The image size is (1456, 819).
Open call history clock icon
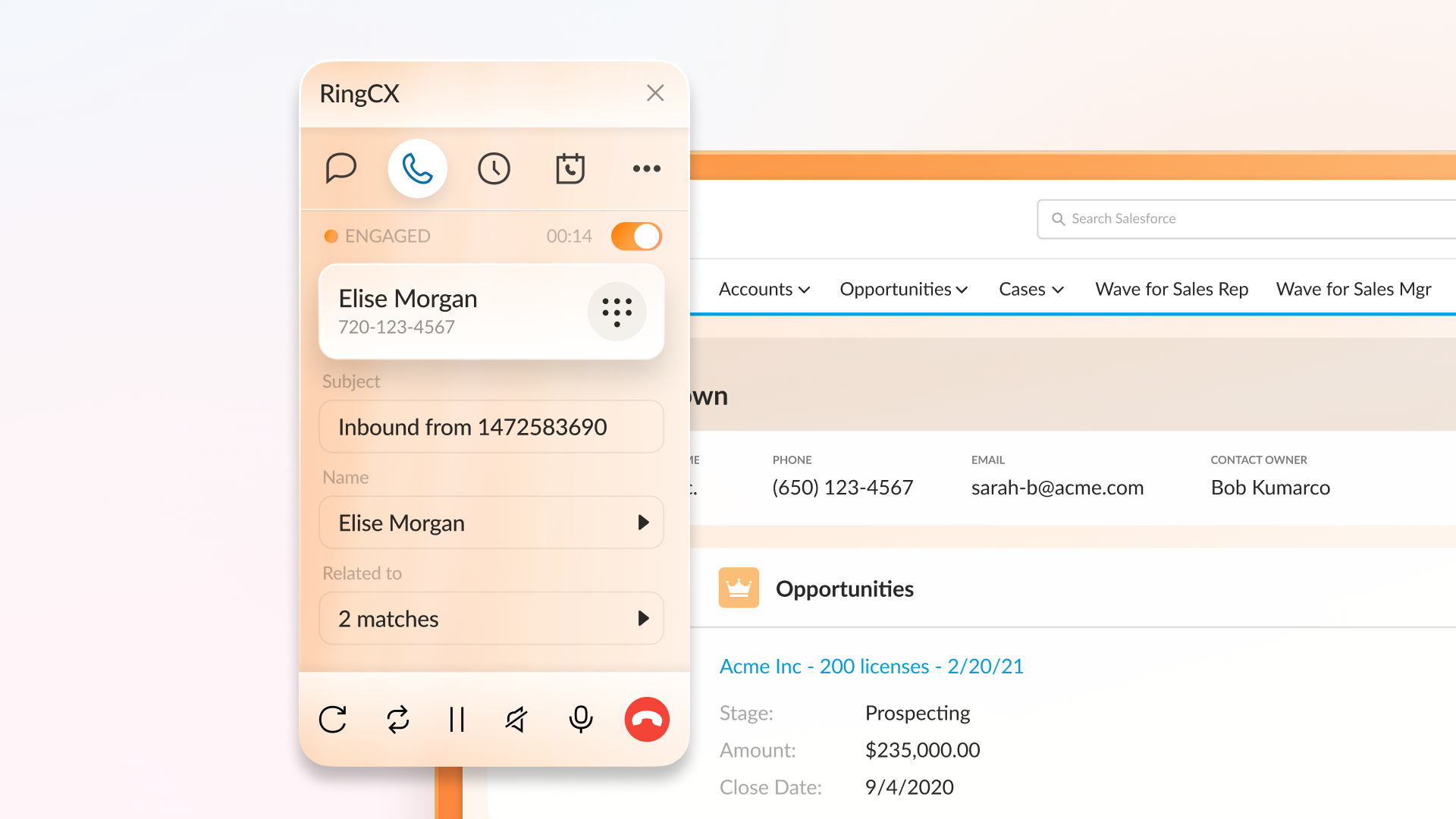(x=494, y=168)
